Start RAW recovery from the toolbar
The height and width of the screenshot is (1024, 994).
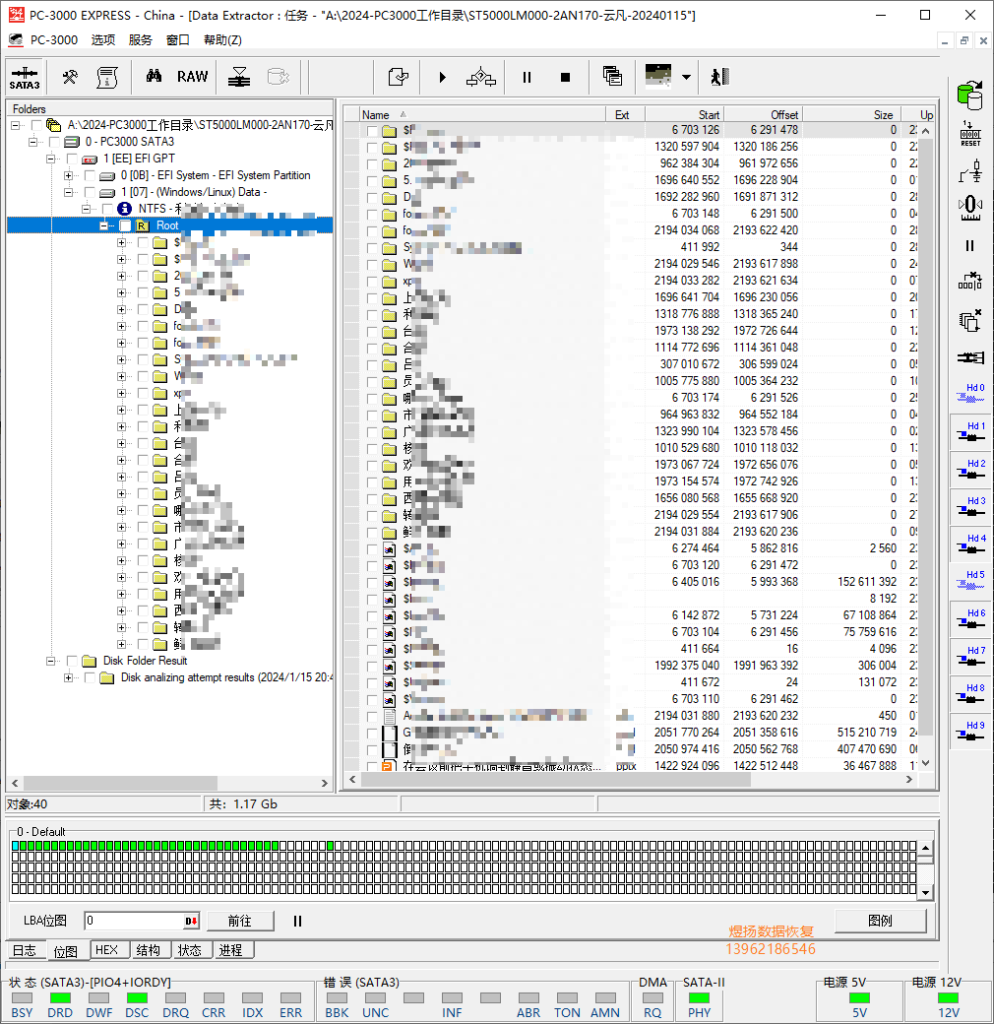[x=192, y=76]
